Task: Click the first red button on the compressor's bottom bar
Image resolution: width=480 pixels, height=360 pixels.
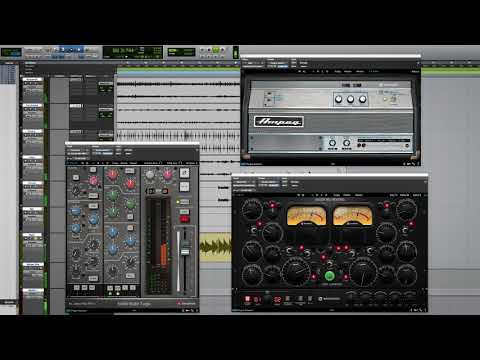Action: tap(248, 299)
